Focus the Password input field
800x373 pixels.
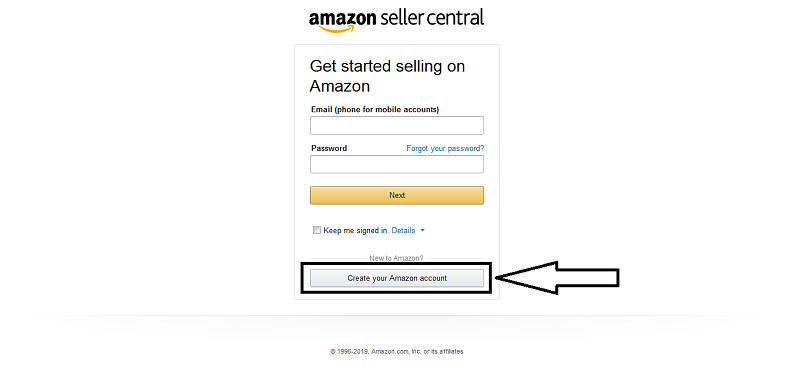(x=397, y=164)
